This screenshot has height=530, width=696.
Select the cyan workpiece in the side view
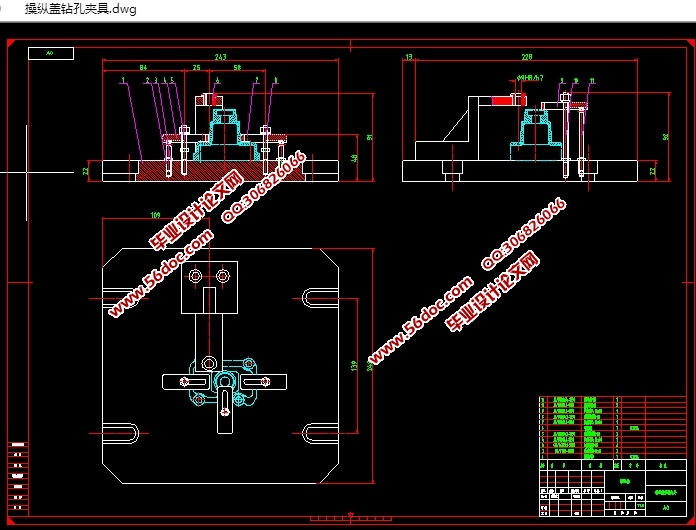(x=536, y=137)
